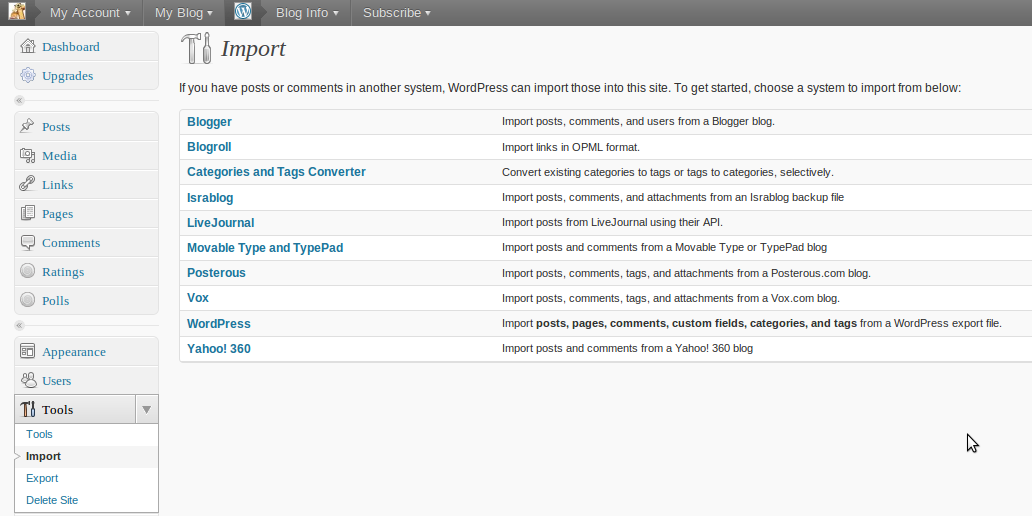The height and width of the screenshot is (516, 1032).
Task: Open the Subscribe dropdown menu
Action: [x=396, y=13]
